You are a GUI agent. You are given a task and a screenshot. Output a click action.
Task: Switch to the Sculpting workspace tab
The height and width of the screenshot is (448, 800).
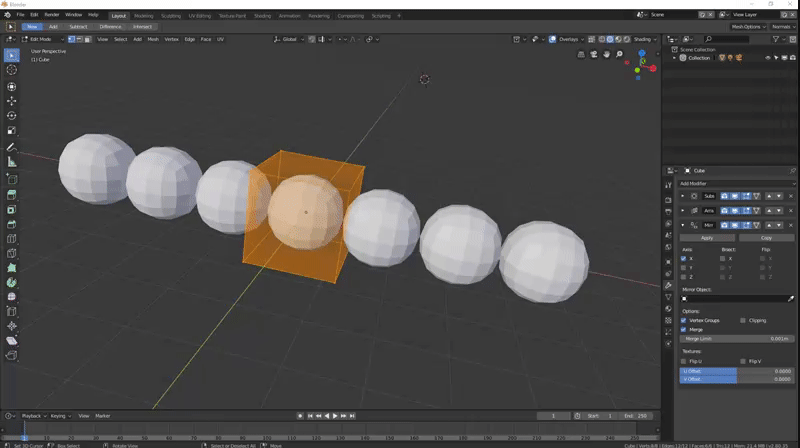click(x=171, y=16)
